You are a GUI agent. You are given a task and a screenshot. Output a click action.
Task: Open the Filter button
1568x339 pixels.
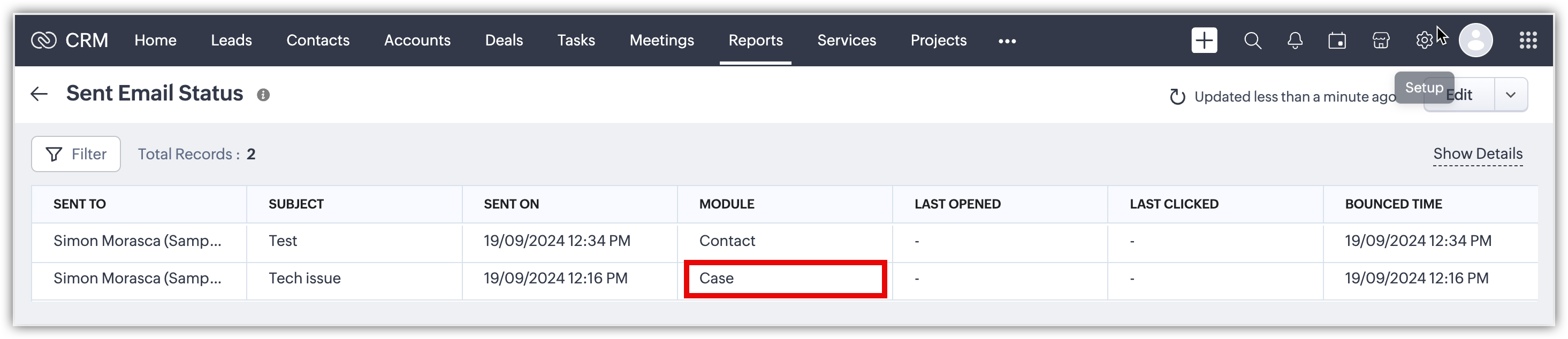pyautogui.click(x=76, y=154)
